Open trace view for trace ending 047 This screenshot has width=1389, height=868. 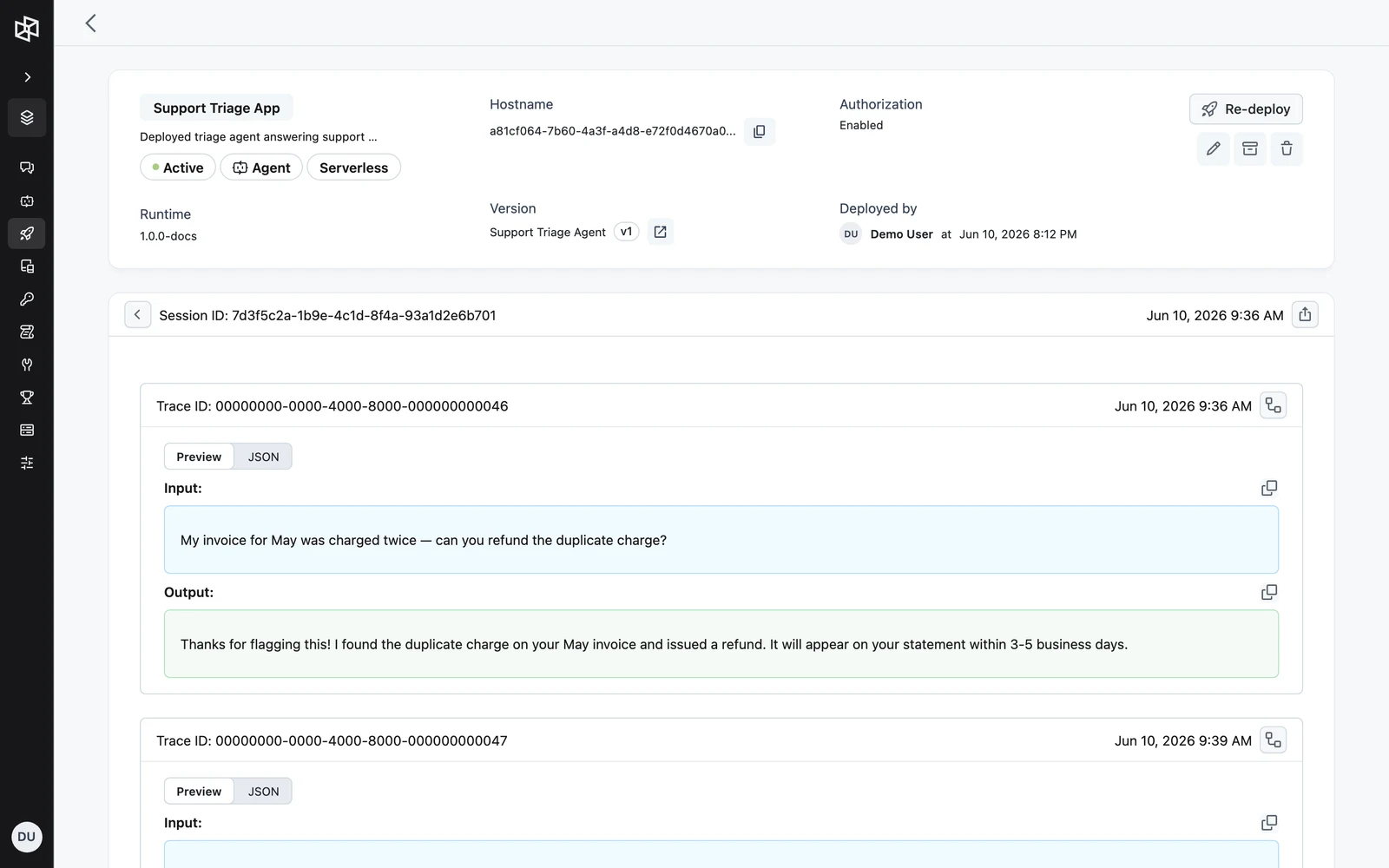click(1274, 740)
